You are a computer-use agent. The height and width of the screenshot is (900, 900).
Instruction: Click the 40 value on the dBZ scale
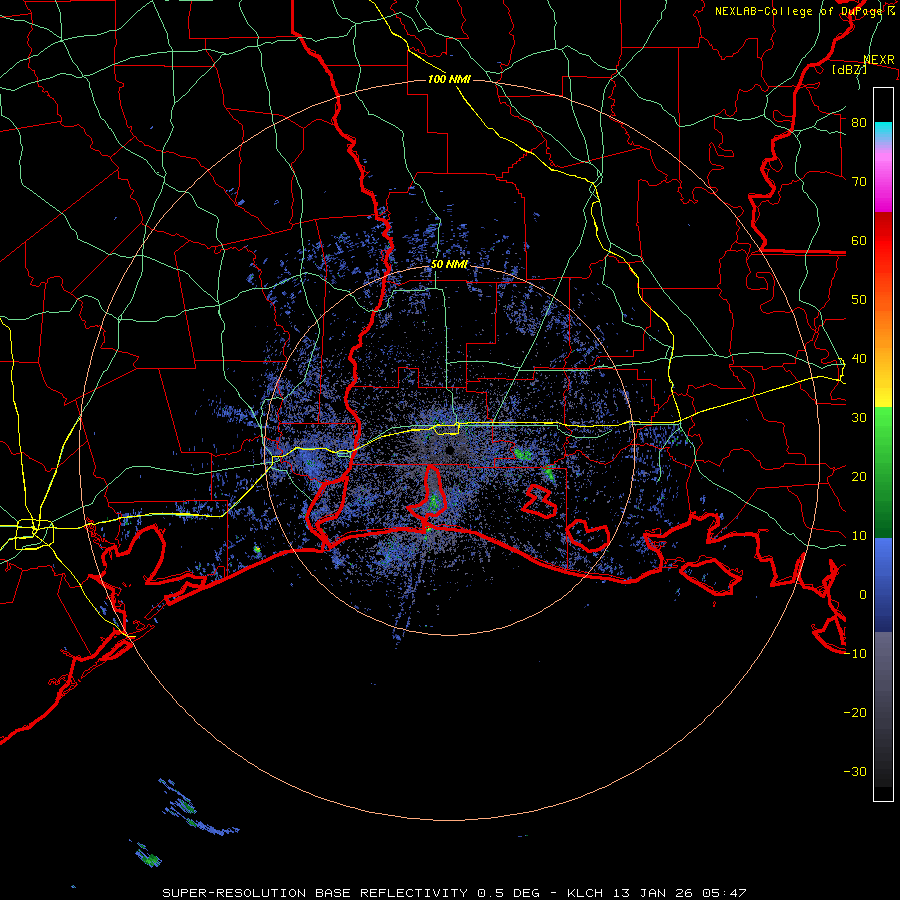tap(859, 359)
